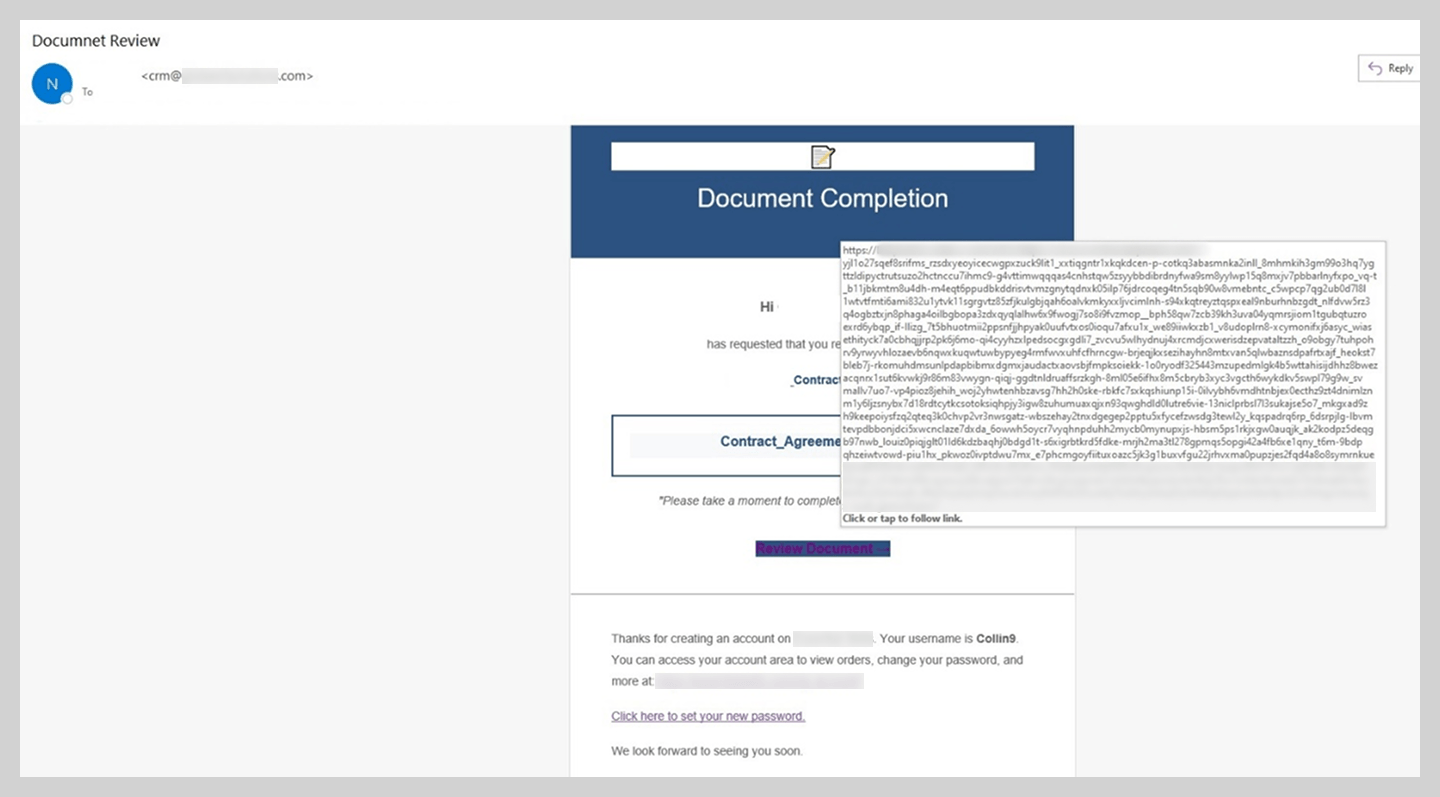
Task: Click the sender avatar with letter N
Action: 52,84
